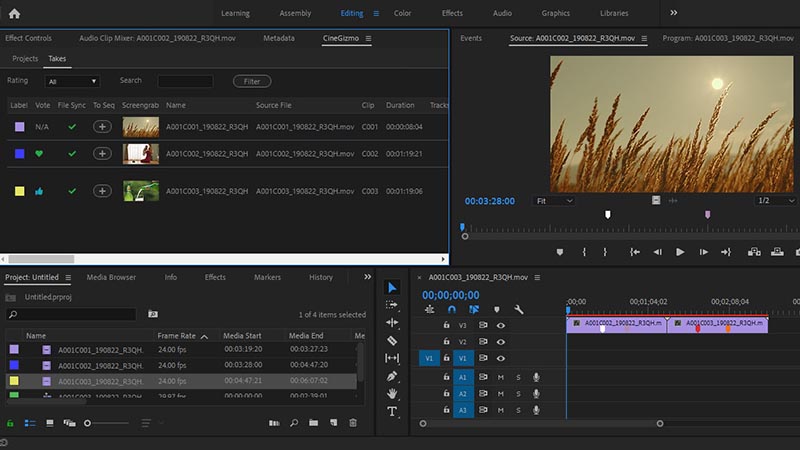Click the Overwrite edit icon
The image size is (800, 450).
coord(777,252)
